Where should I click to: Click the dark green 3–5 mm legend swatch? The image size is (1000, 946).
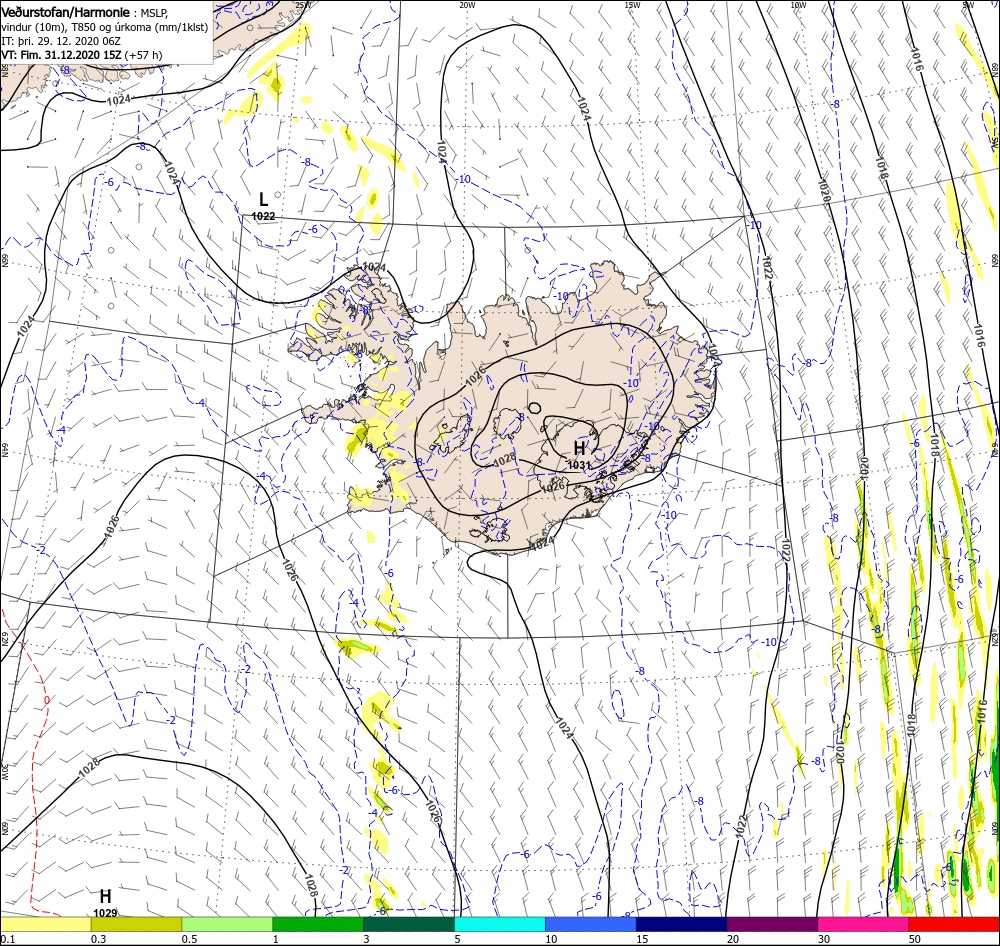(x=409, y=924)
